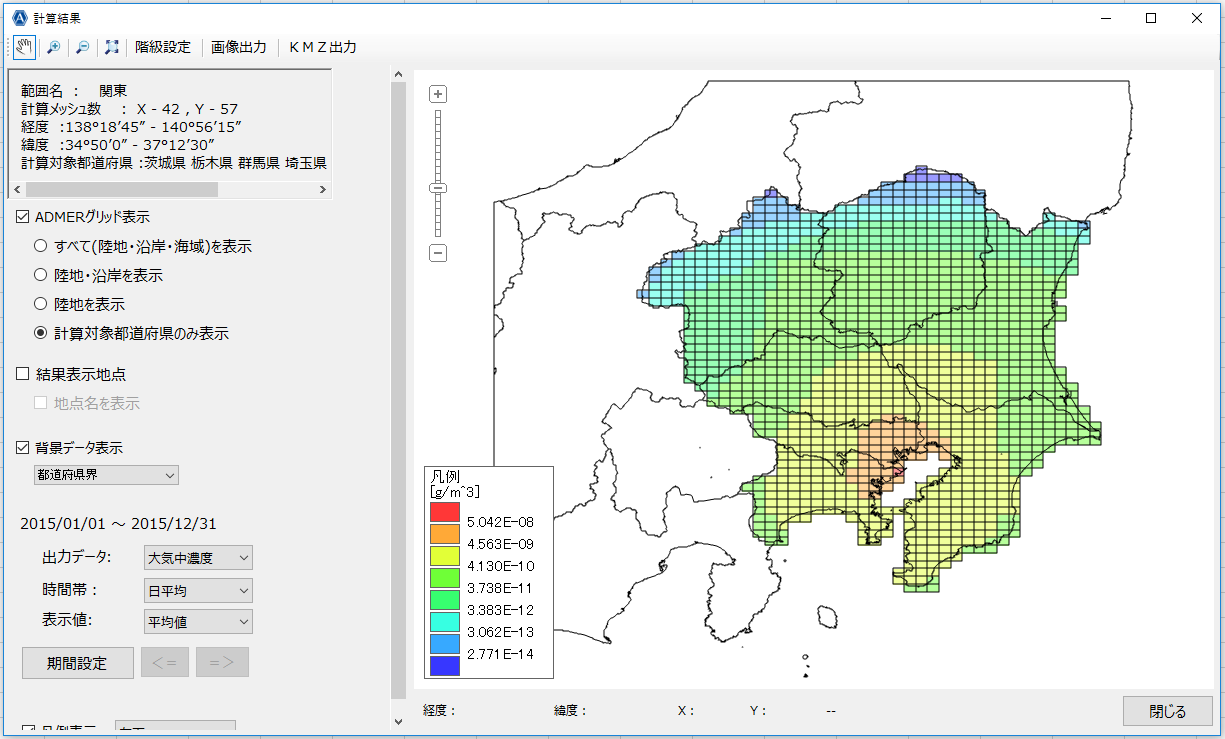Click the cyan 3.062E-13 legend swatch
The height and width of the screenshot is (739, 1225).
pos(445,621)
